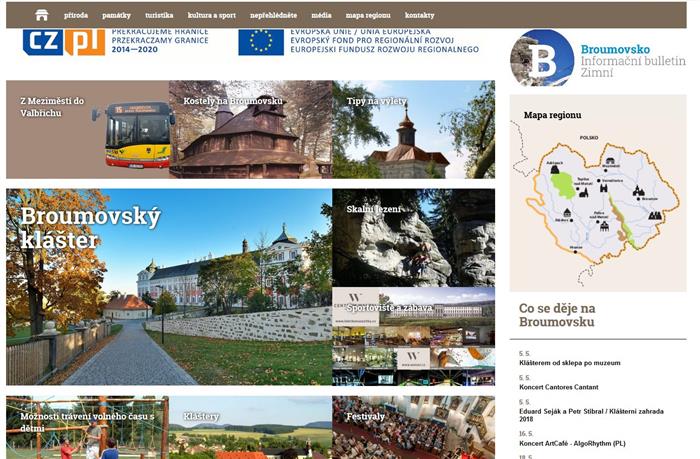Go to homepage via the house icon
Viewport: 700px width, 459px height.
point(41,15)
